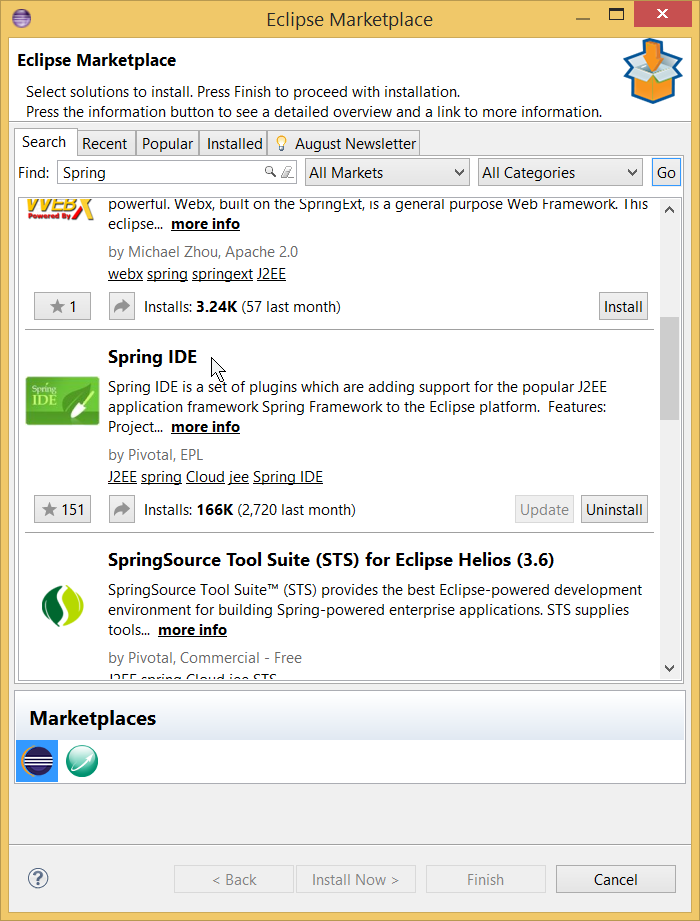Select the Eclipse marketplace icon
700x921 pixels.
37,761
